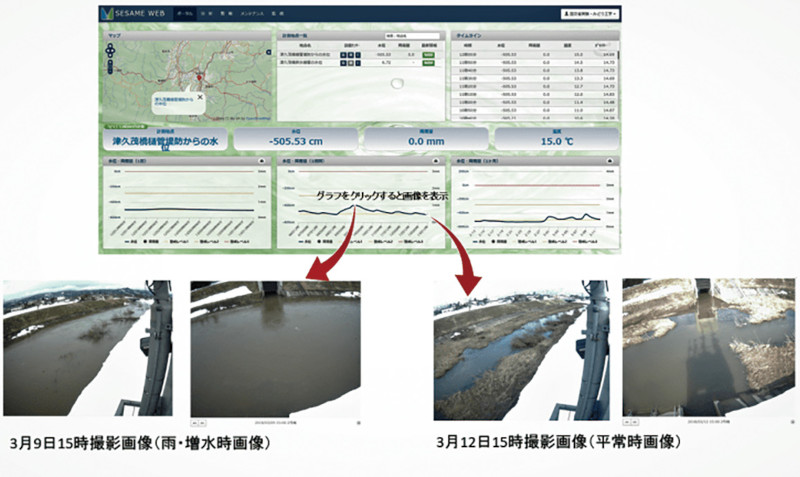The width and height of the screenshot is (800, 477).
Task: Click the last setting icon in second list row
Action: click(x=360, y=64)
